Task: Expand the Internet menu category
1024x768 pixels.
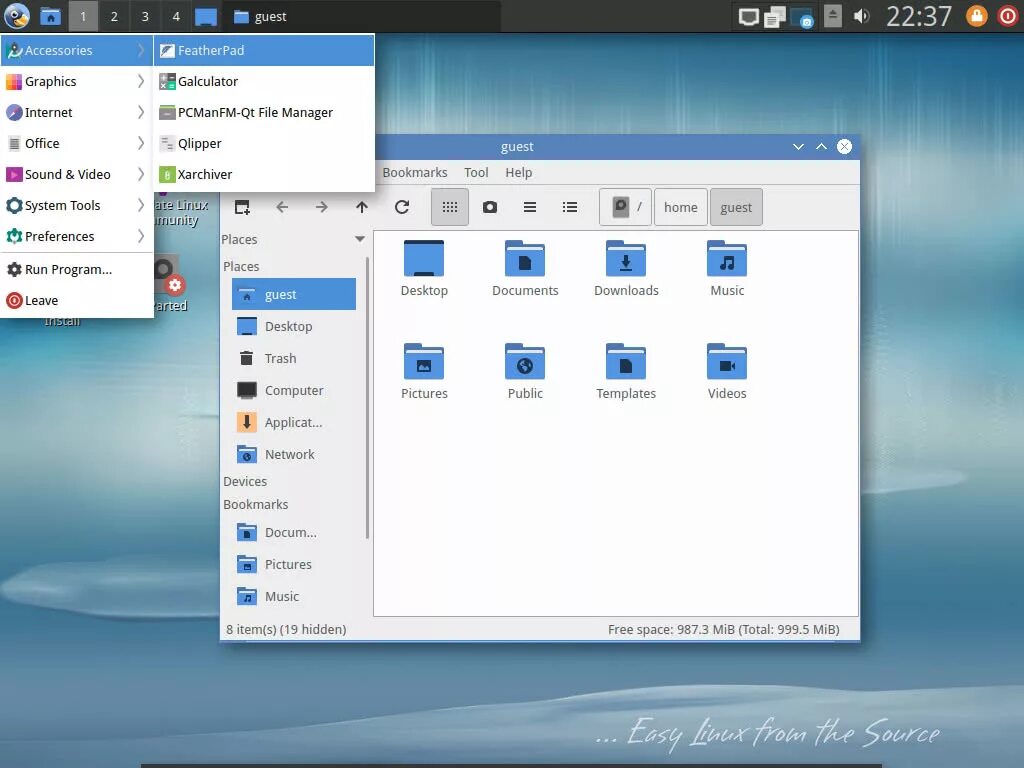Action: (76, 112)
